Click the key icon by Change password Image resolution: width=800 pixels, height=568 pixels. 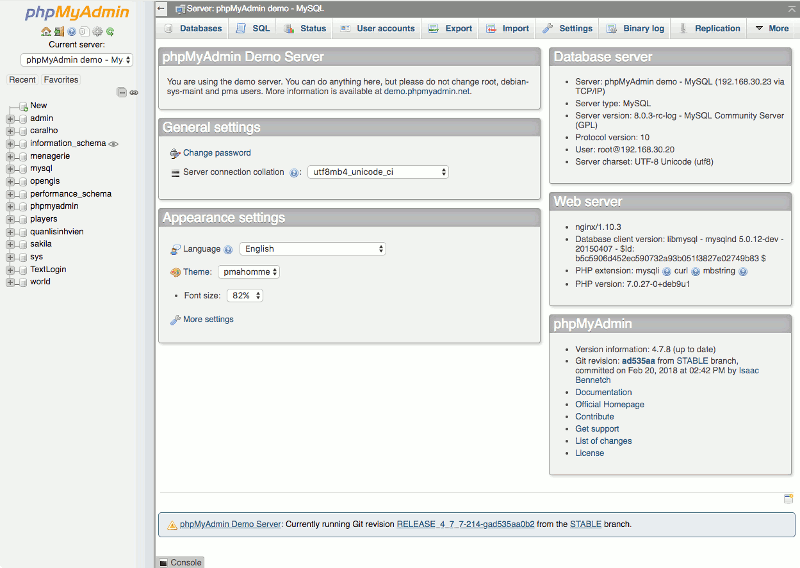coord(175,153)
